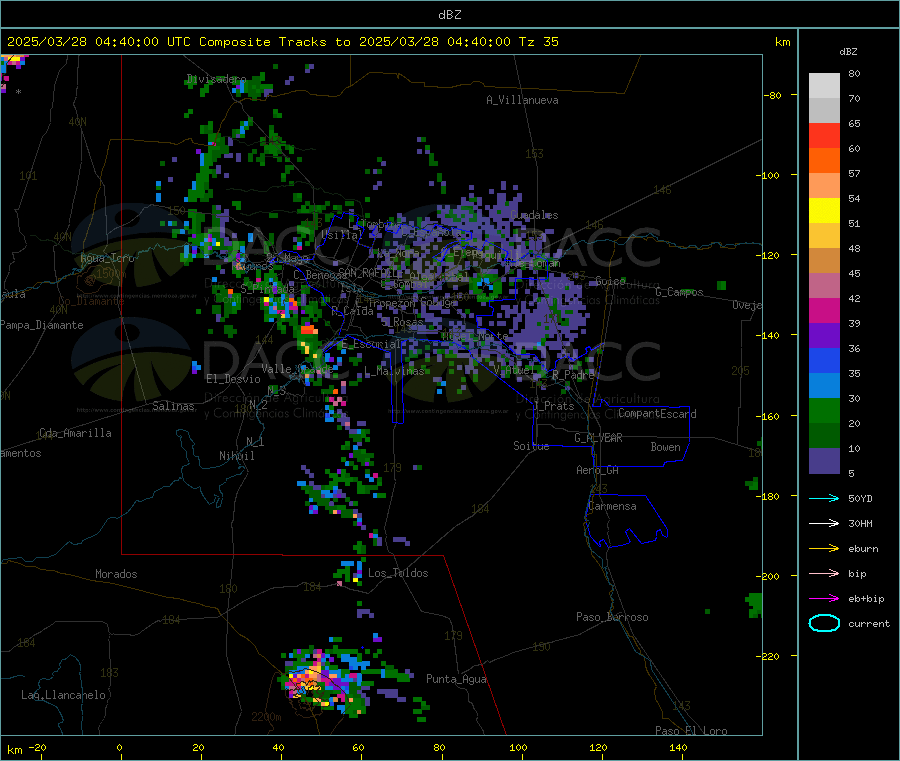
Task: Click the 'dBZ' heading above color scale
Action: [x=848, y=52]
